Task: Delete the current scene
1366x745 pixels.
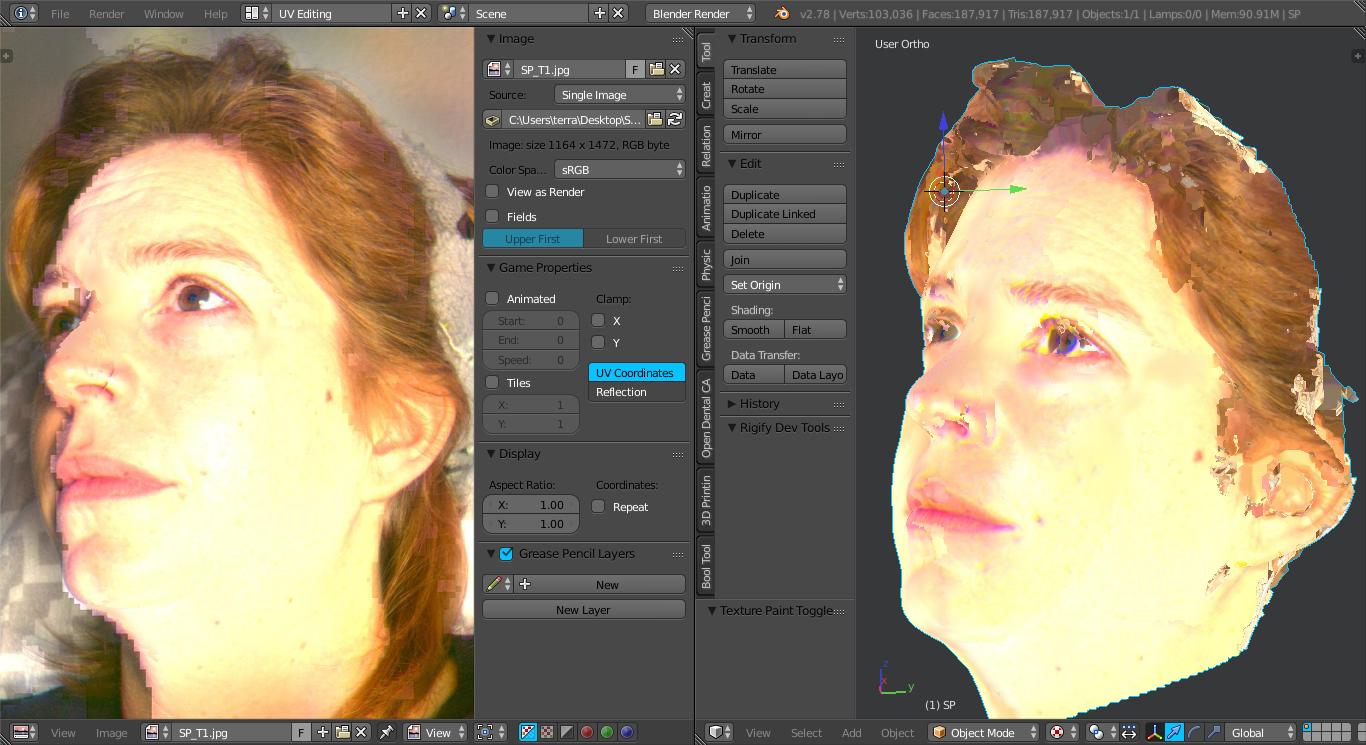Action: [619, 14]
